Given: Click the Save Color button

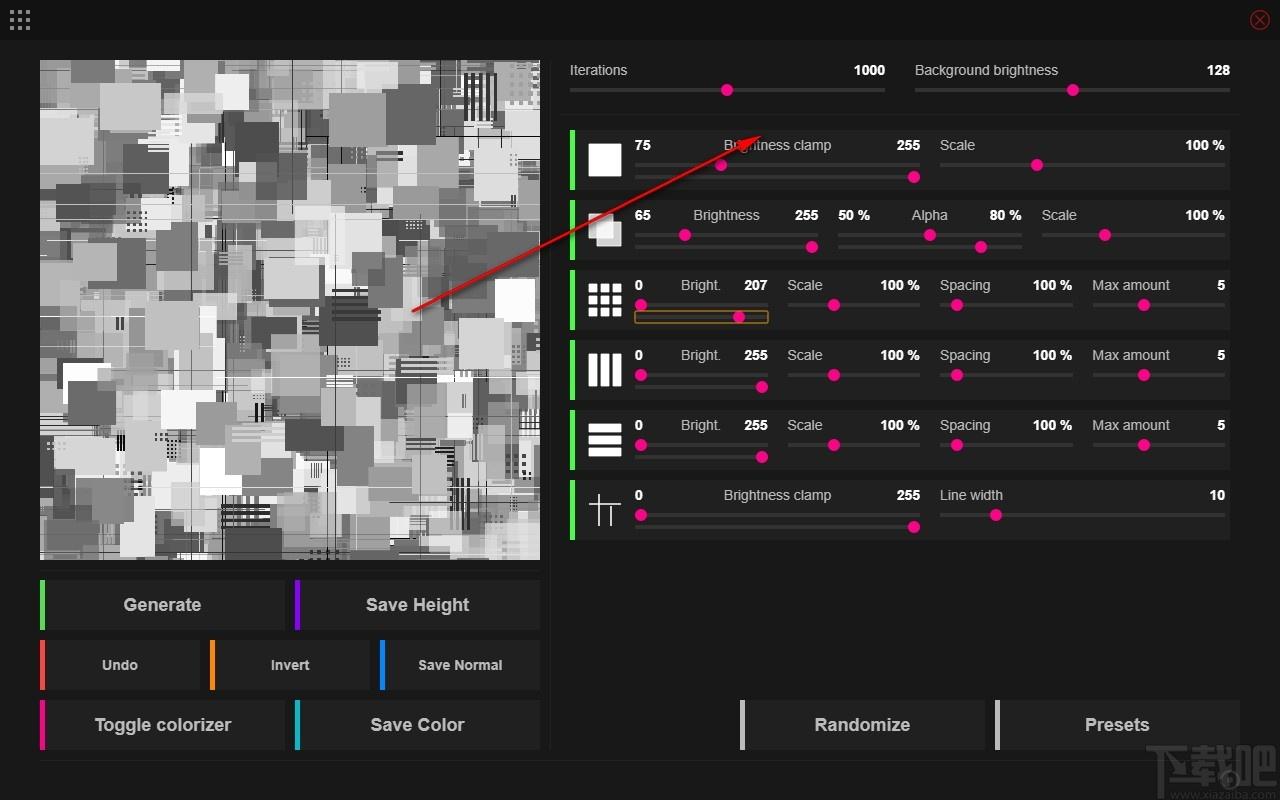Looking at the screenshot, I should point(417,725).
